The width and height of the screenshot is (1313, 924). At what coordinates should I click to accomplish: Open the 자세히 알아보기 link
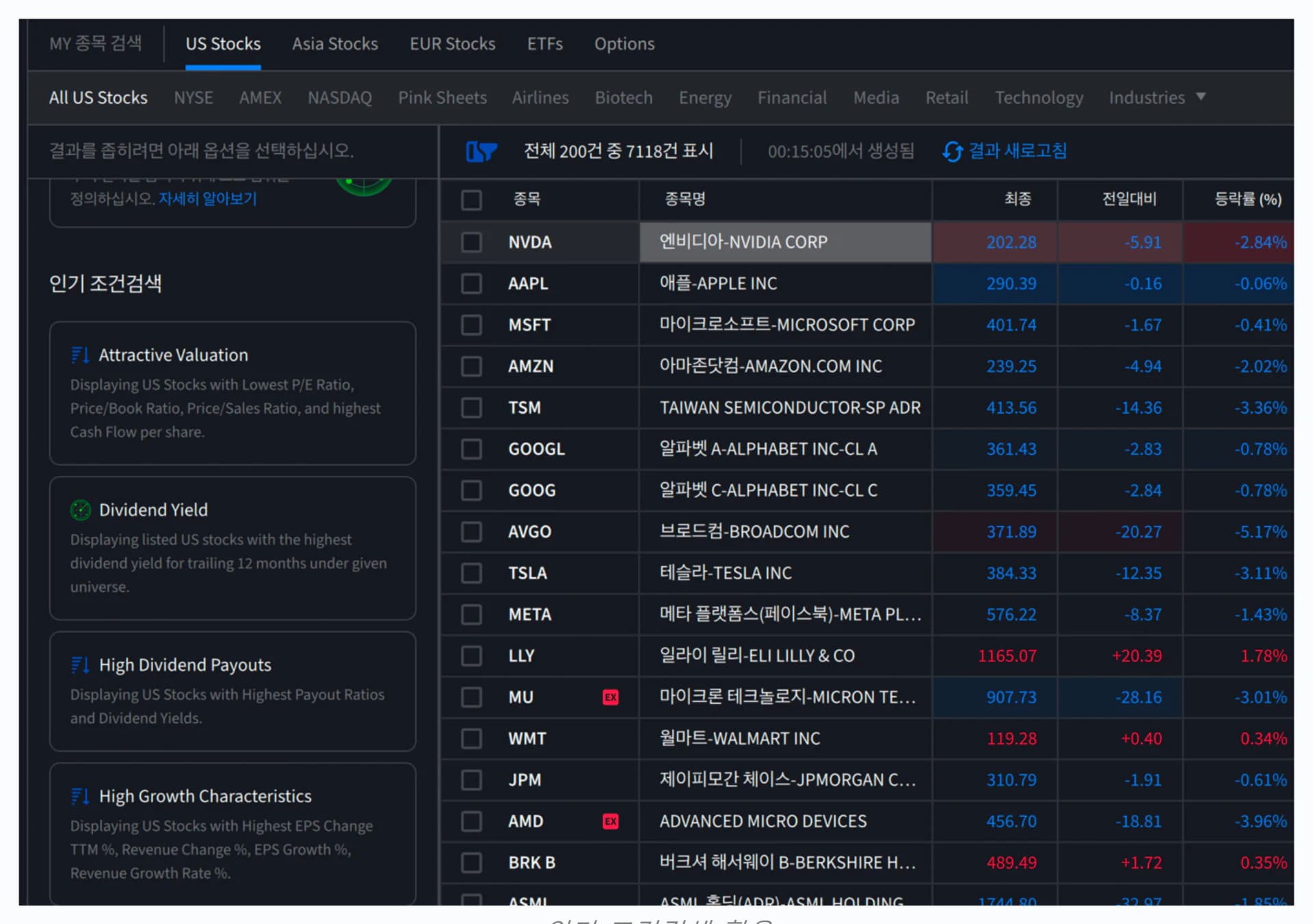[x=208, y=199]
